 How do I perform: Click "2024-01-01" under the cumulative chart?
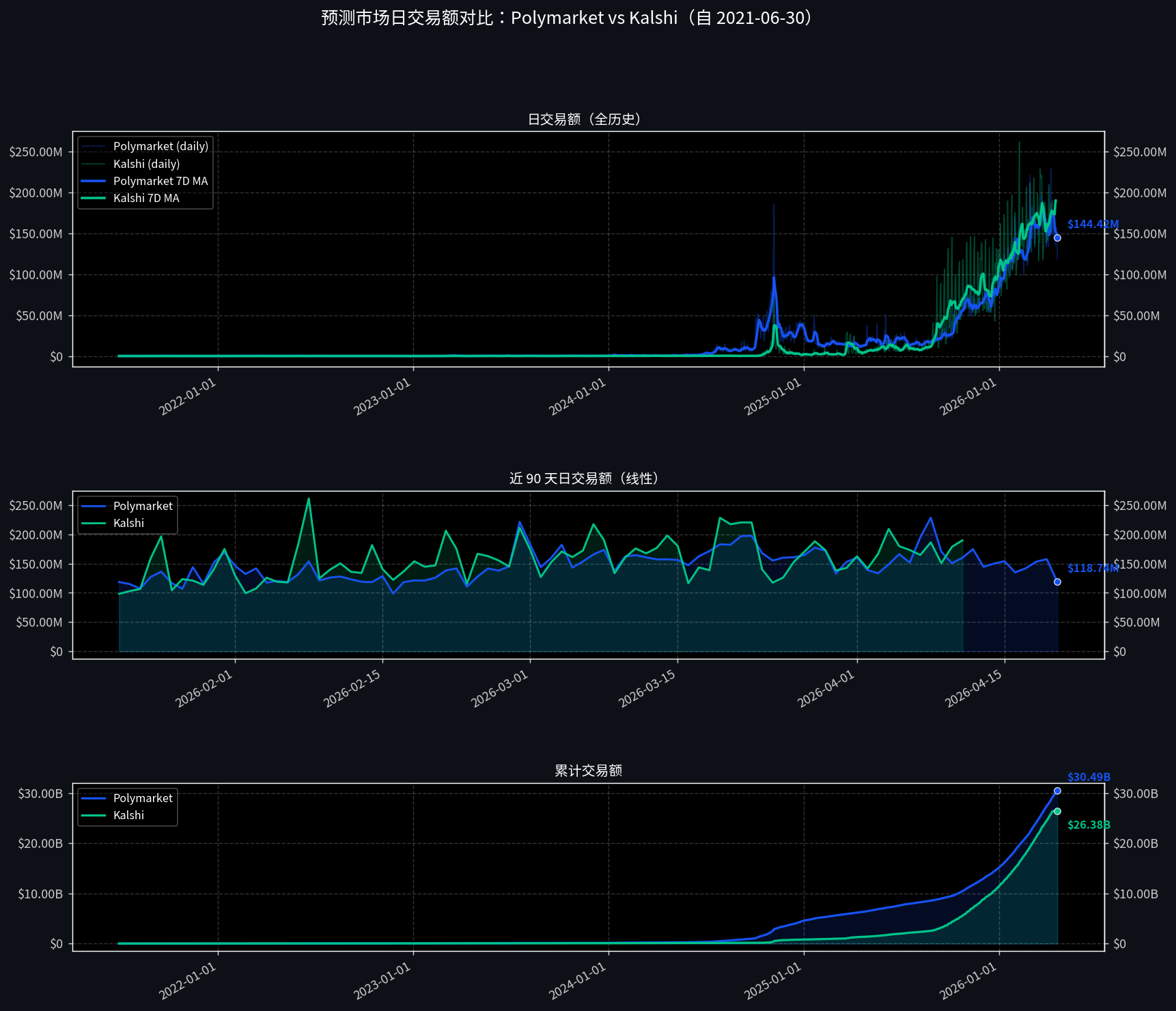[578, 980]
